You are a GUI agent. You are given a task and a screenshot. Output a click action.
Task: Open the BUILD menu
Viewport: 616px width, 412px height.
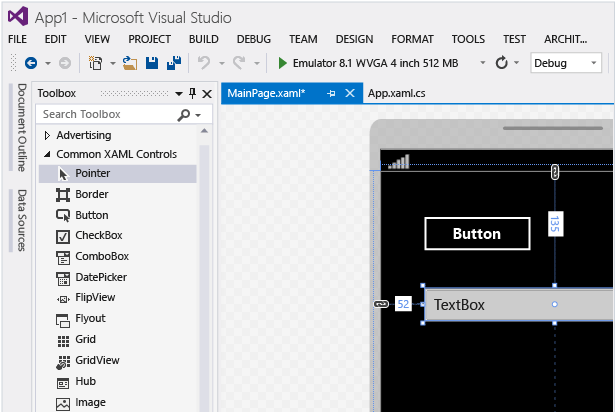[x=204, y=39]
